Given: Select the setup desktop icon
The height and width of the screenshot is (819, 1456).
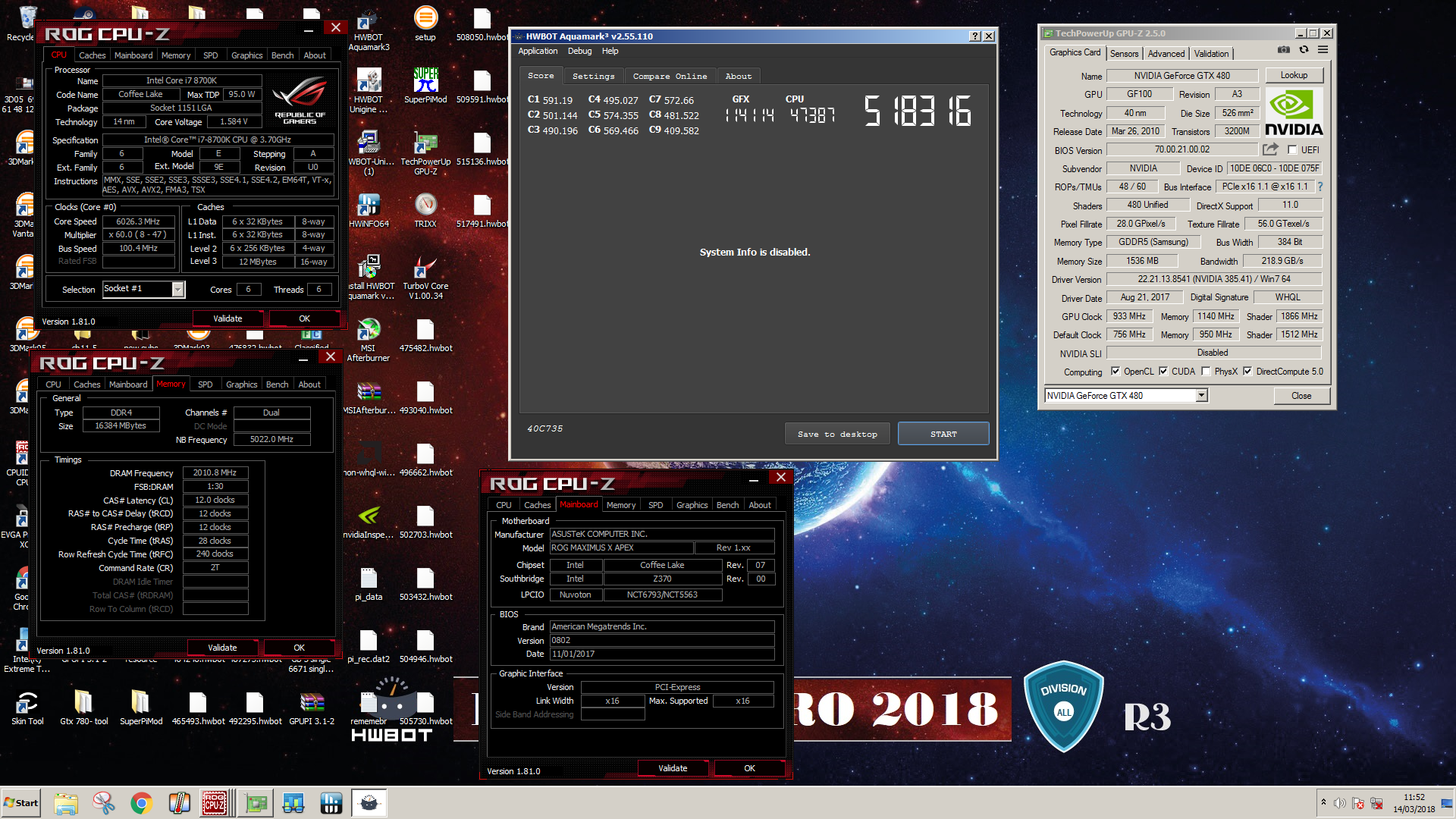Looking at the screenshot, I should click(425, 24).
